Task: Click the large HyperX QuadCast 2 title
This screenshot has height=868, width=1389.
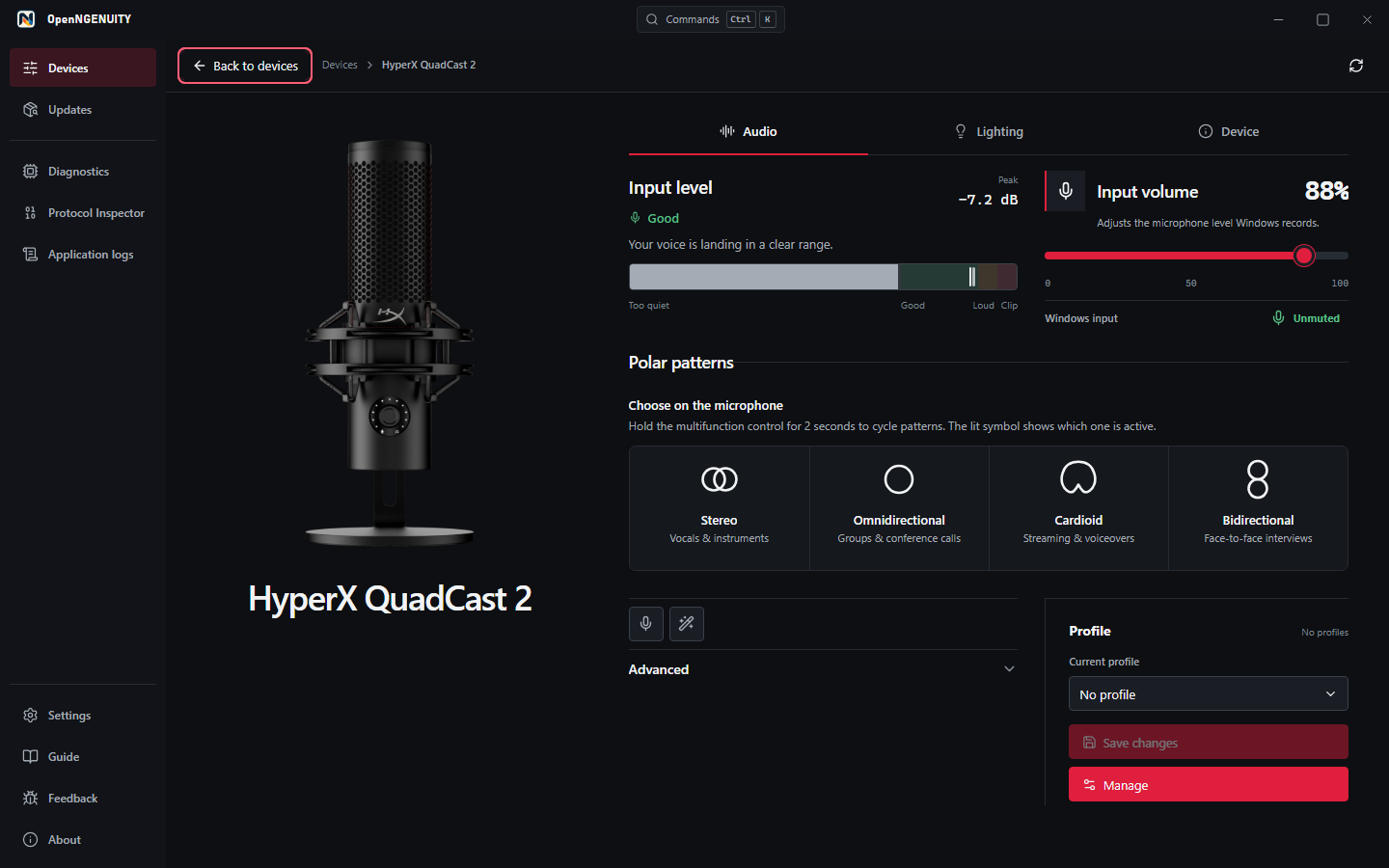Action: 390,599
